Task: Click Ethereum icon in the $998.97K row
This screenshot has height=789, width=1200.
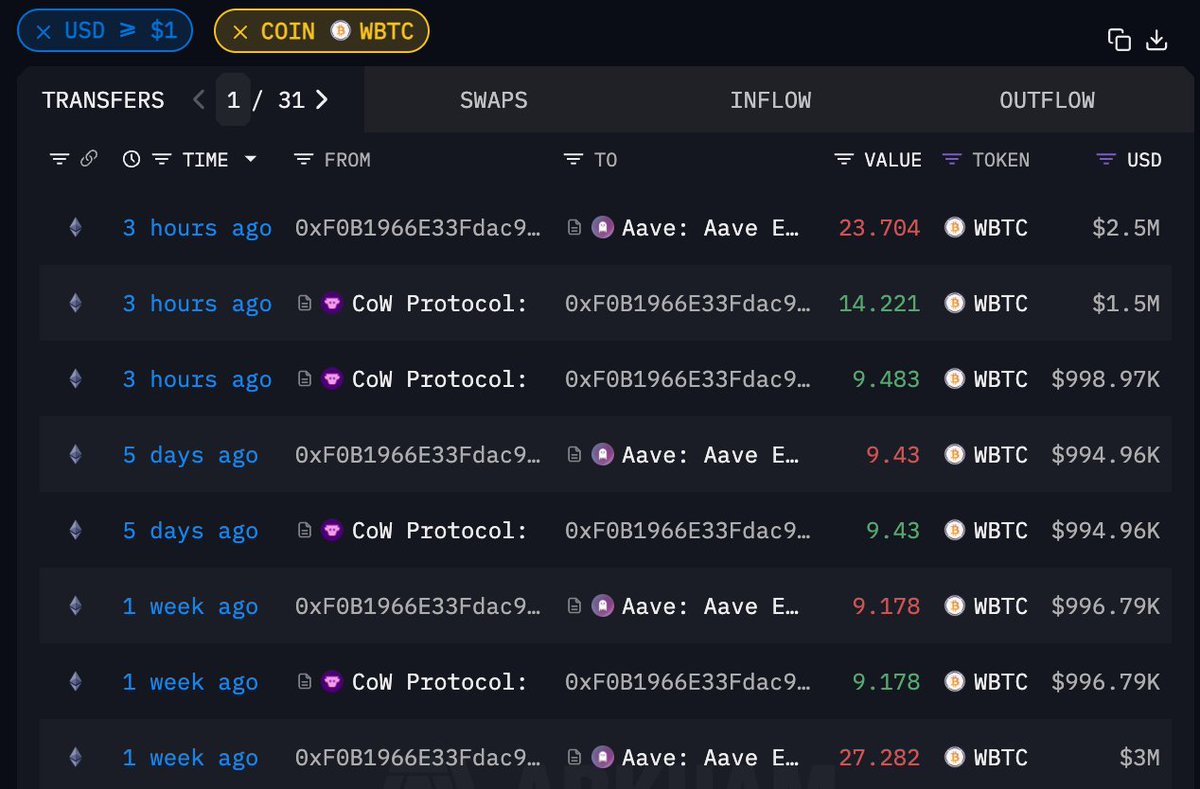Action: tap(75, 379)
